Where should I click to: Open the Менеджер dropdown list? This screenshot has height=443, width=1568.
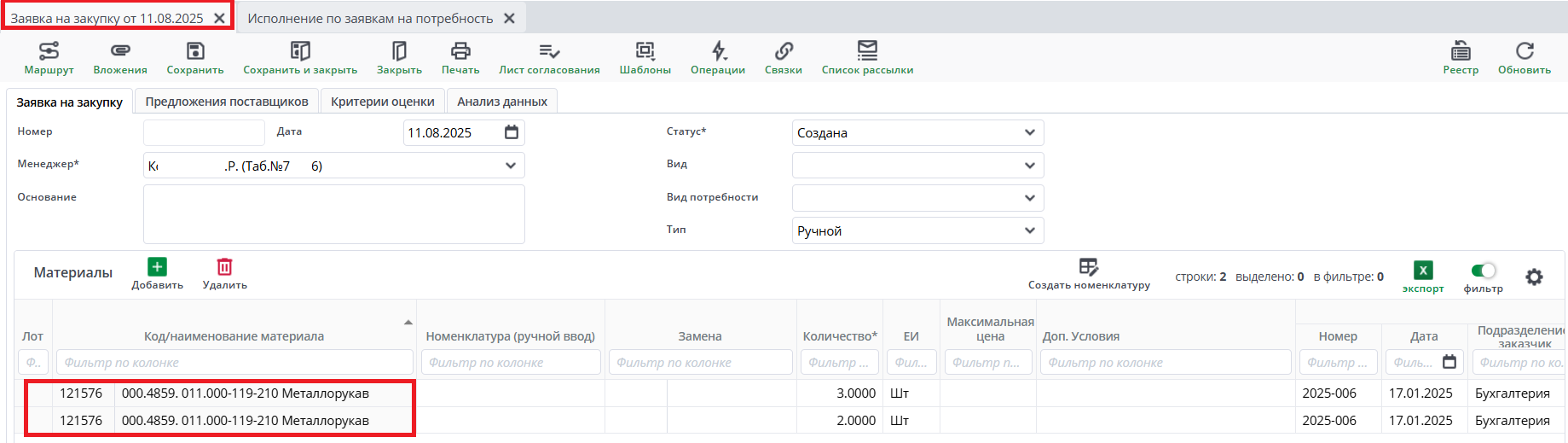click(510, 166)
